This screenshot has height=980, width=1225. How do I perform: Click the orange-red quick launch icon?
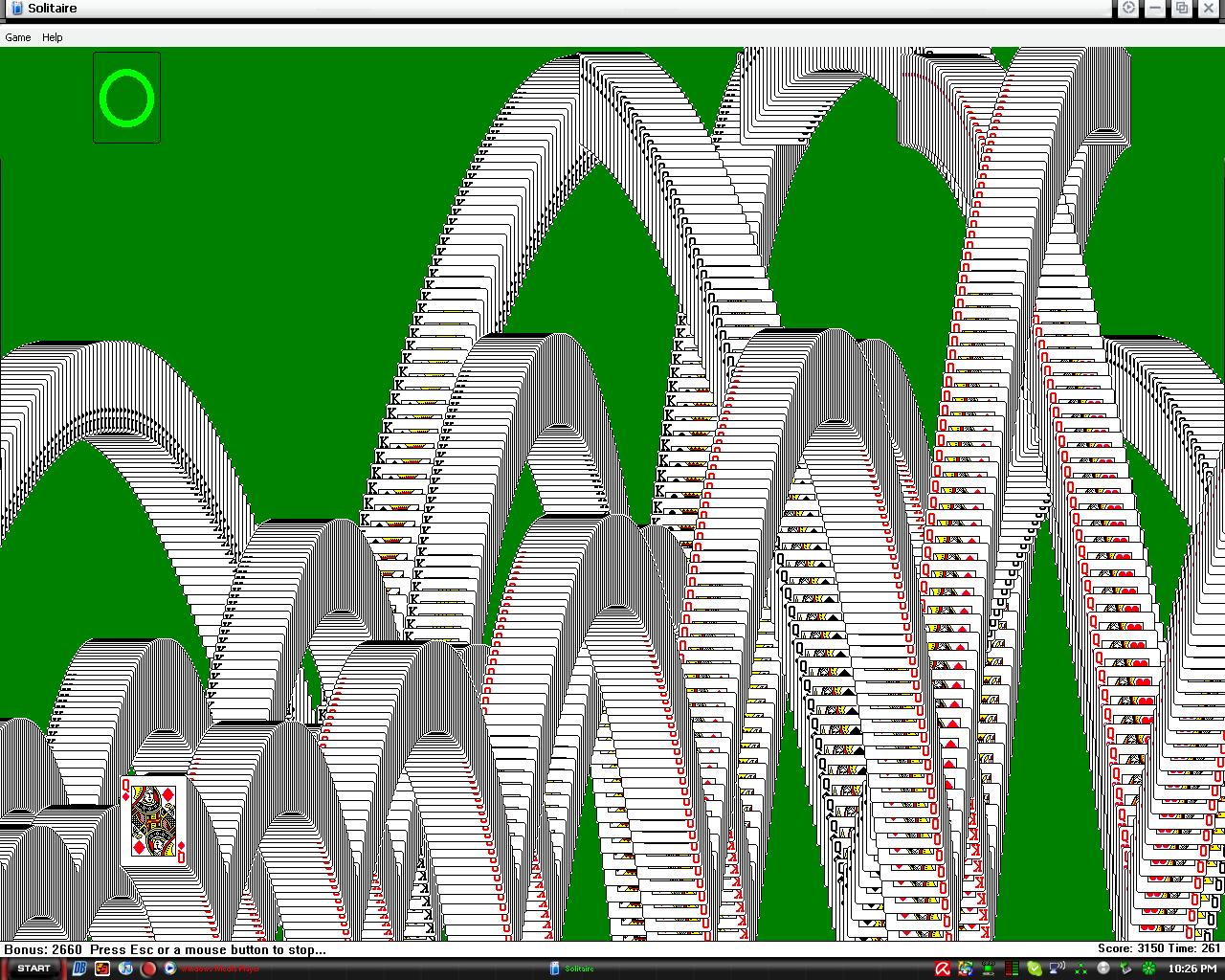point(102,969)
